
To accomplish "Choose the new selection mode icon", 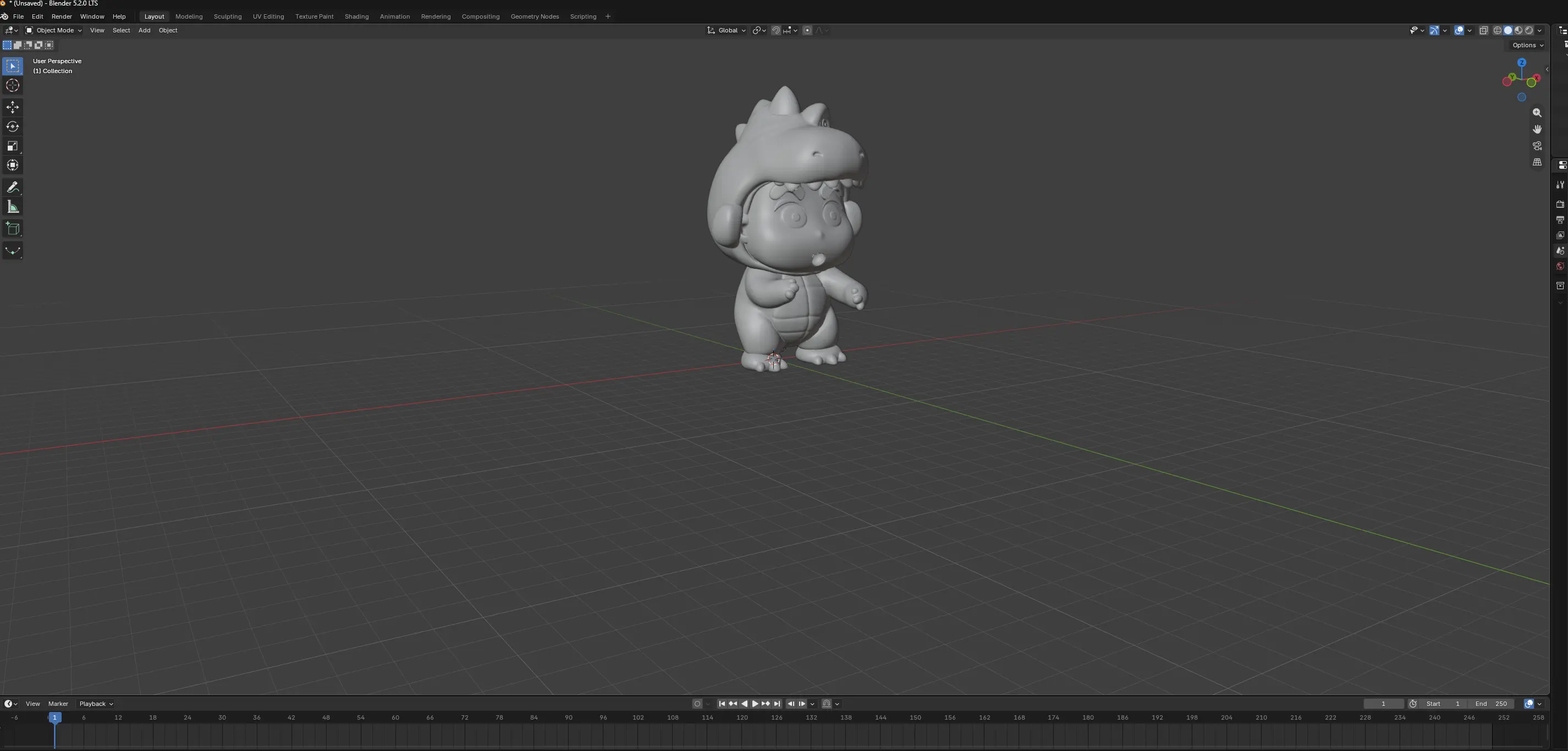I will point(7,45).
